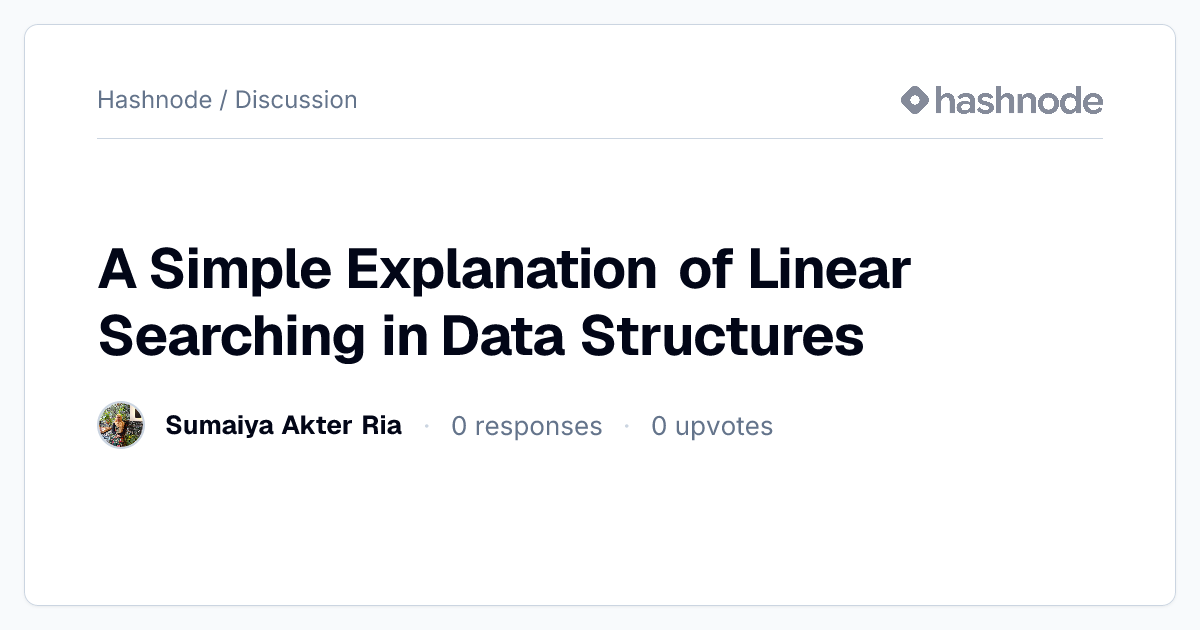Open the Hashnode breadcrumb link
Image resolution: width=1200 pixels, height=630 pixels.
tap(154, 100)
